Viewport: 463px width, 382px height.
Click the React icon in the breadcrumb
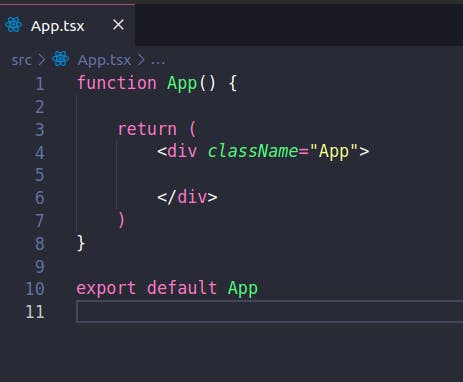tap(60, 59)
